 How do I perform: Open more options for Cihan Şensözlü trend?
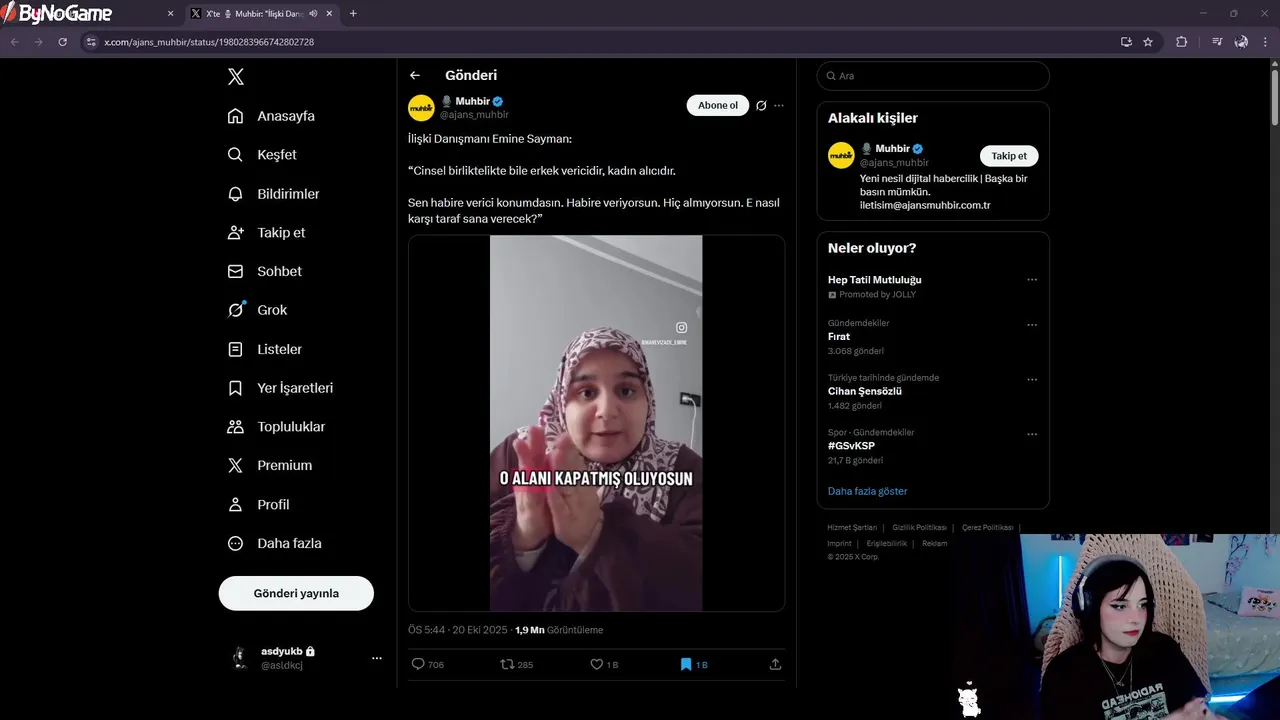click(x=1032, y=380)
